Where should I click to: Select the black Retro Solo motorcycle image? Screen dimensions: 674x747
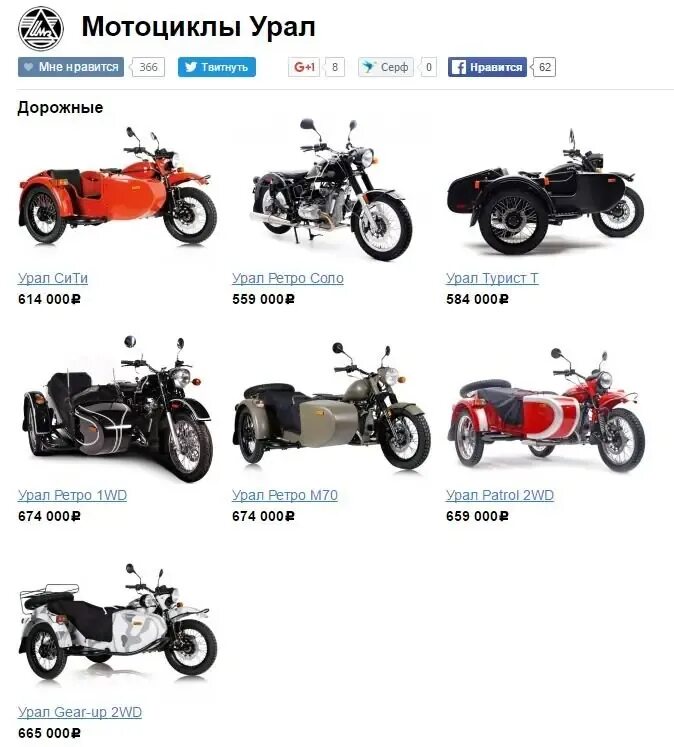pos(332,189)
